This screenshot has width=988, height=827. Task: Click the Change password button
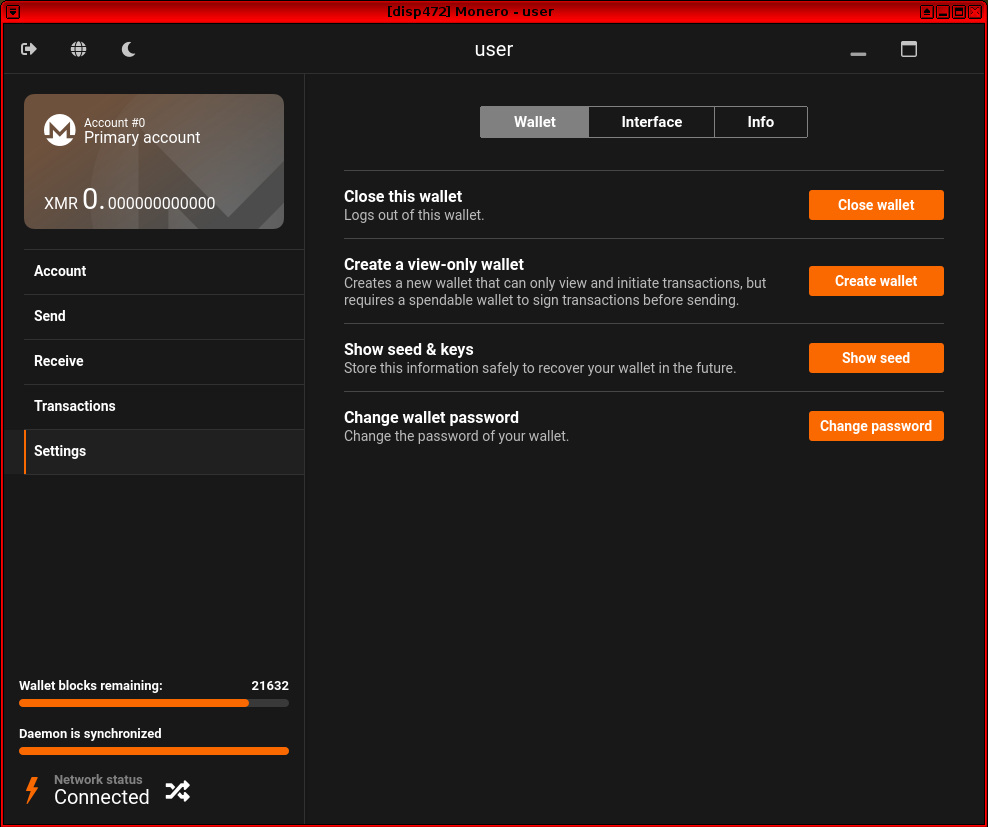(876, 426)
